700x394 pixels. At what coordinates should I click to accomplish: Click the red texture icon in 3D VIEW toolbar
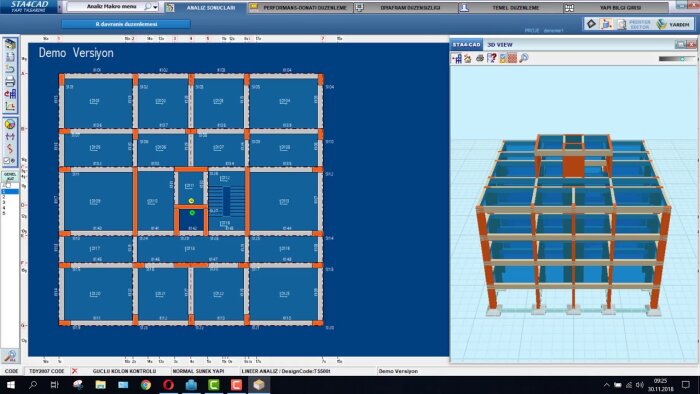(512, 58)
